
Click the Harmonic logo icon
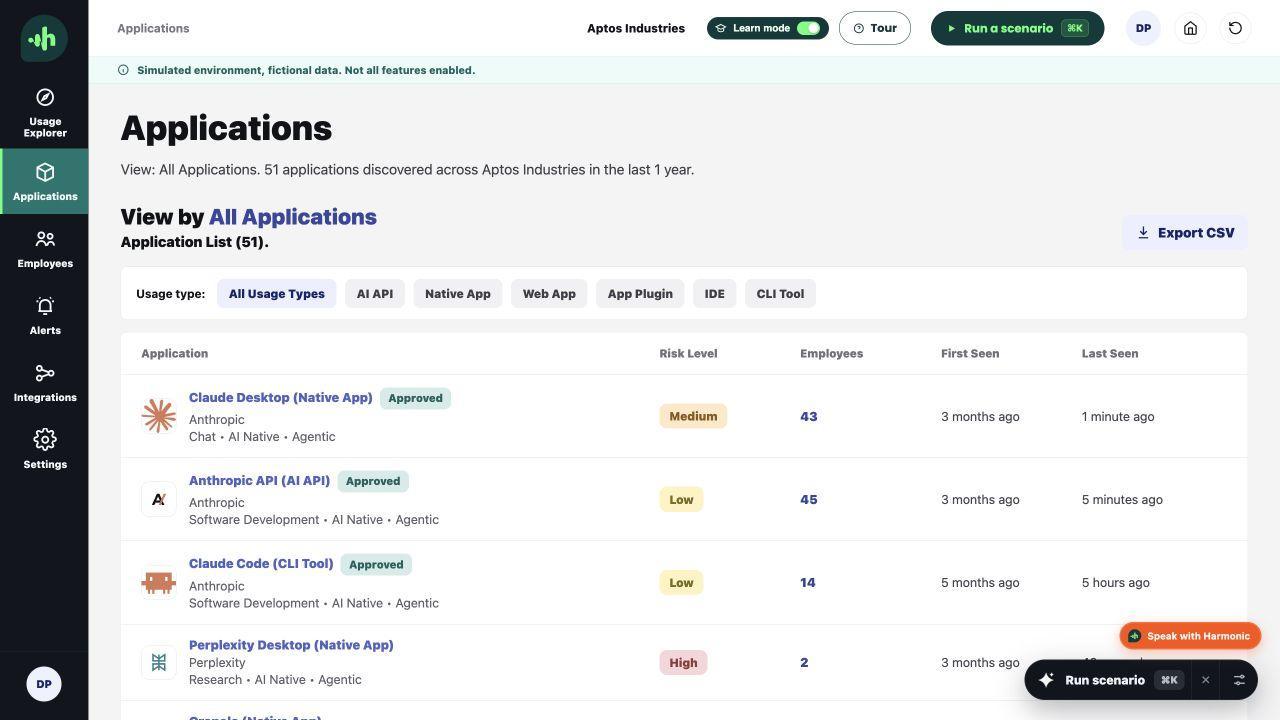[x=44, y=39]
